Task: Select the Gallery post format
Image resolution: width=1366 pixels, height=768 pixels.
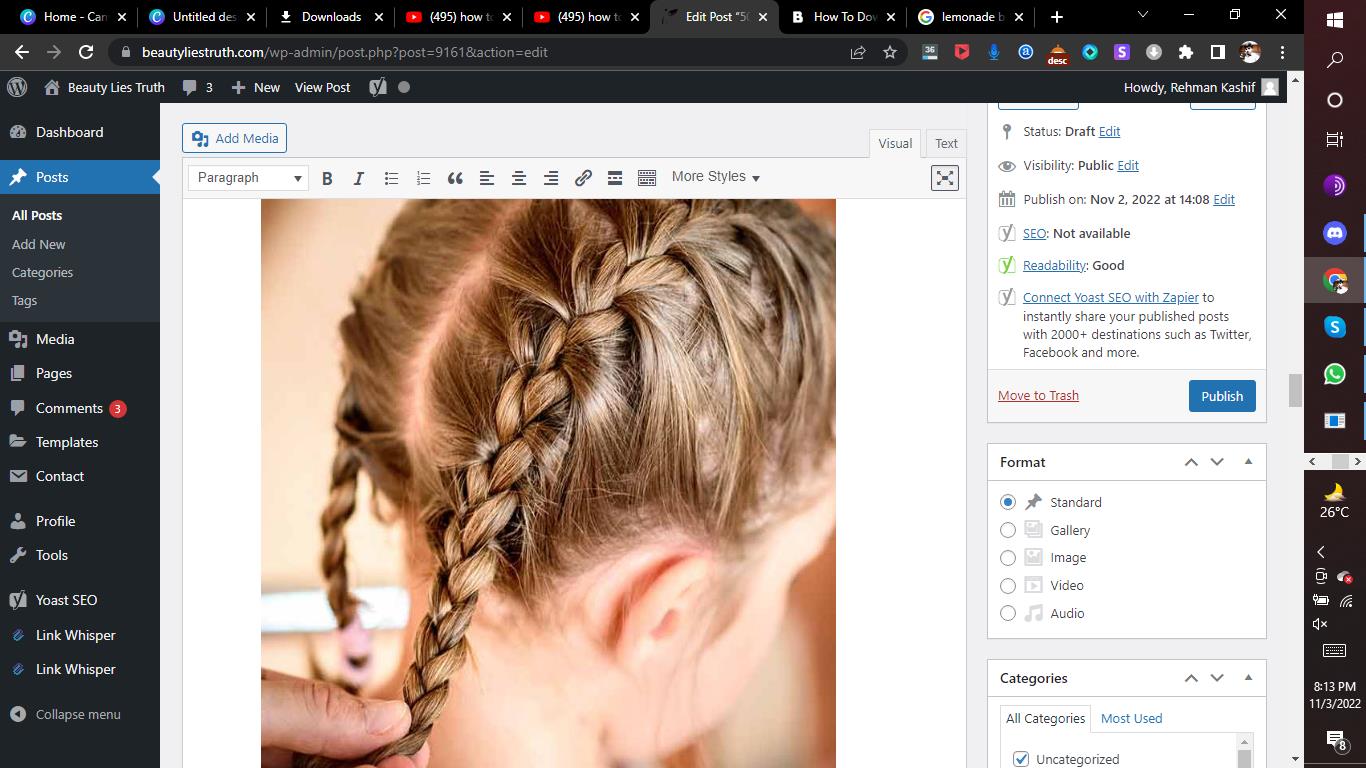Action: pos(1008,530)
